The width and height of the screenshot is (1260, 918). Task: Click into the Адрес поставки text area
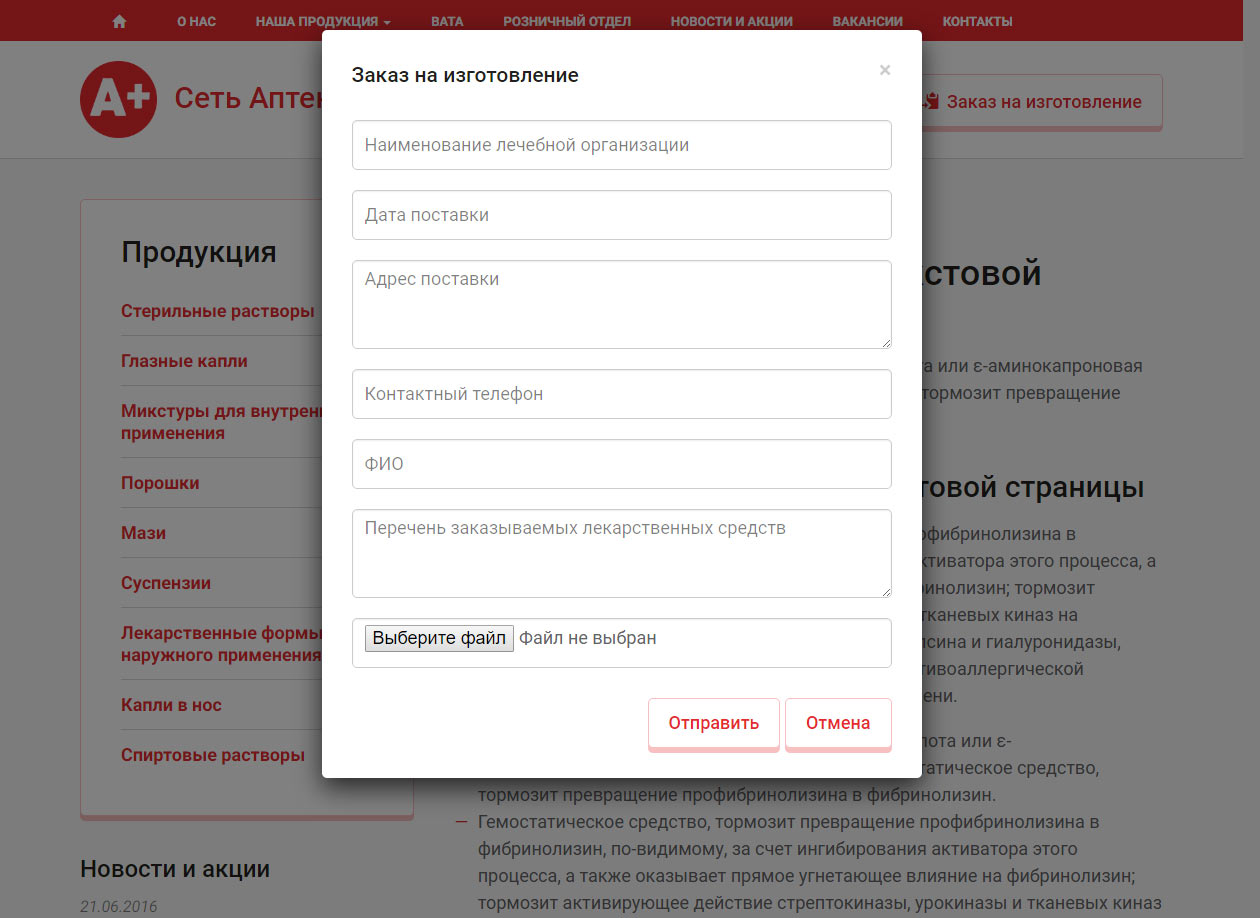(621, 304)
